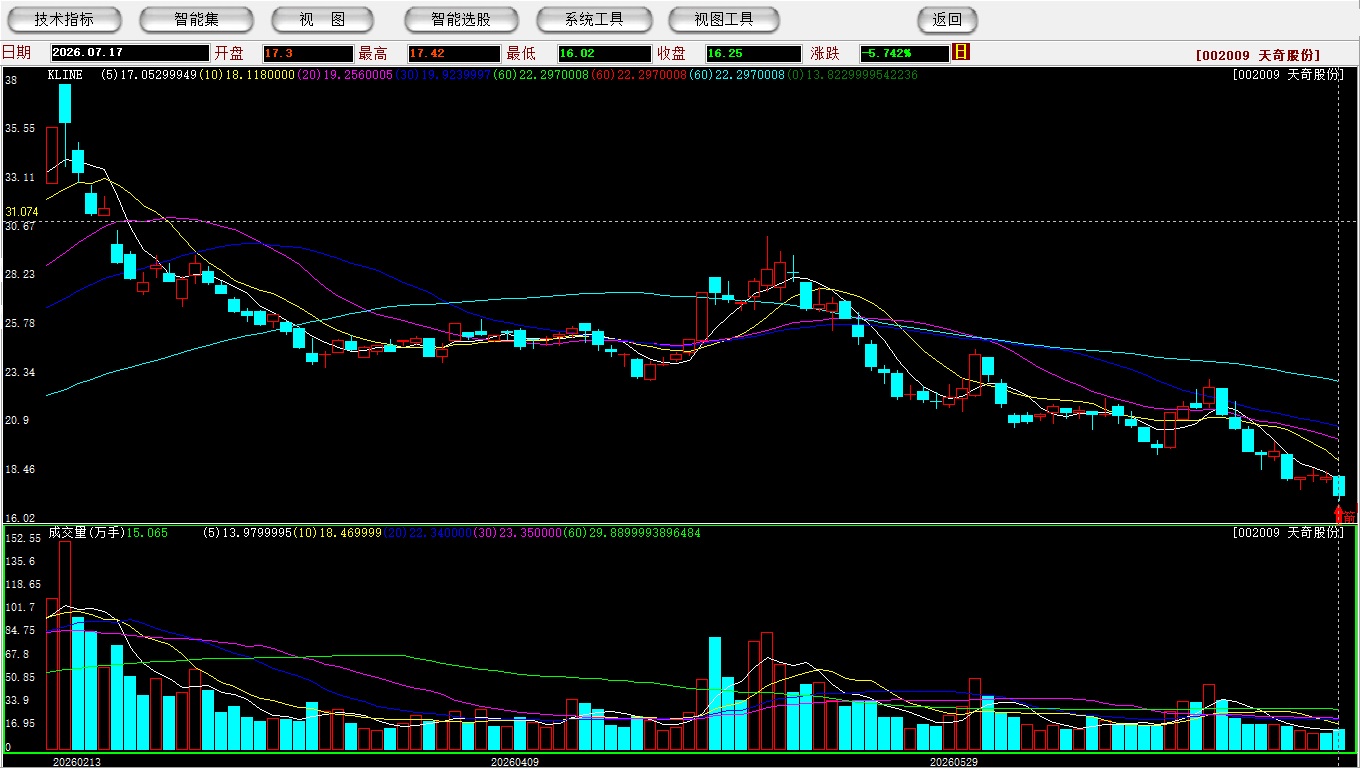Click the 最低 value field 16.02
The image size is (1360, 768).
click(x=605, y=53)
